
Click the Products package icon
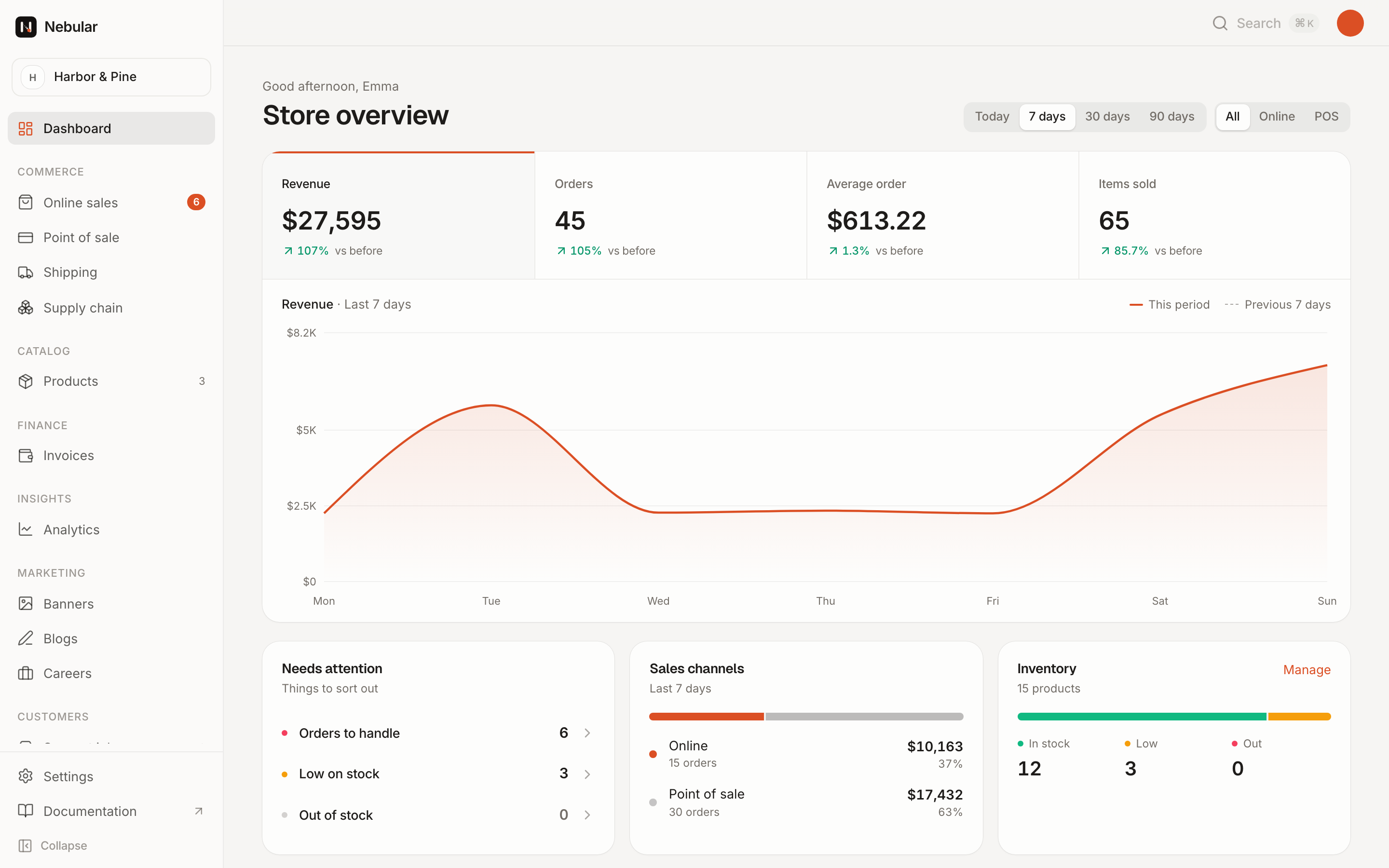tap(25, 381)
